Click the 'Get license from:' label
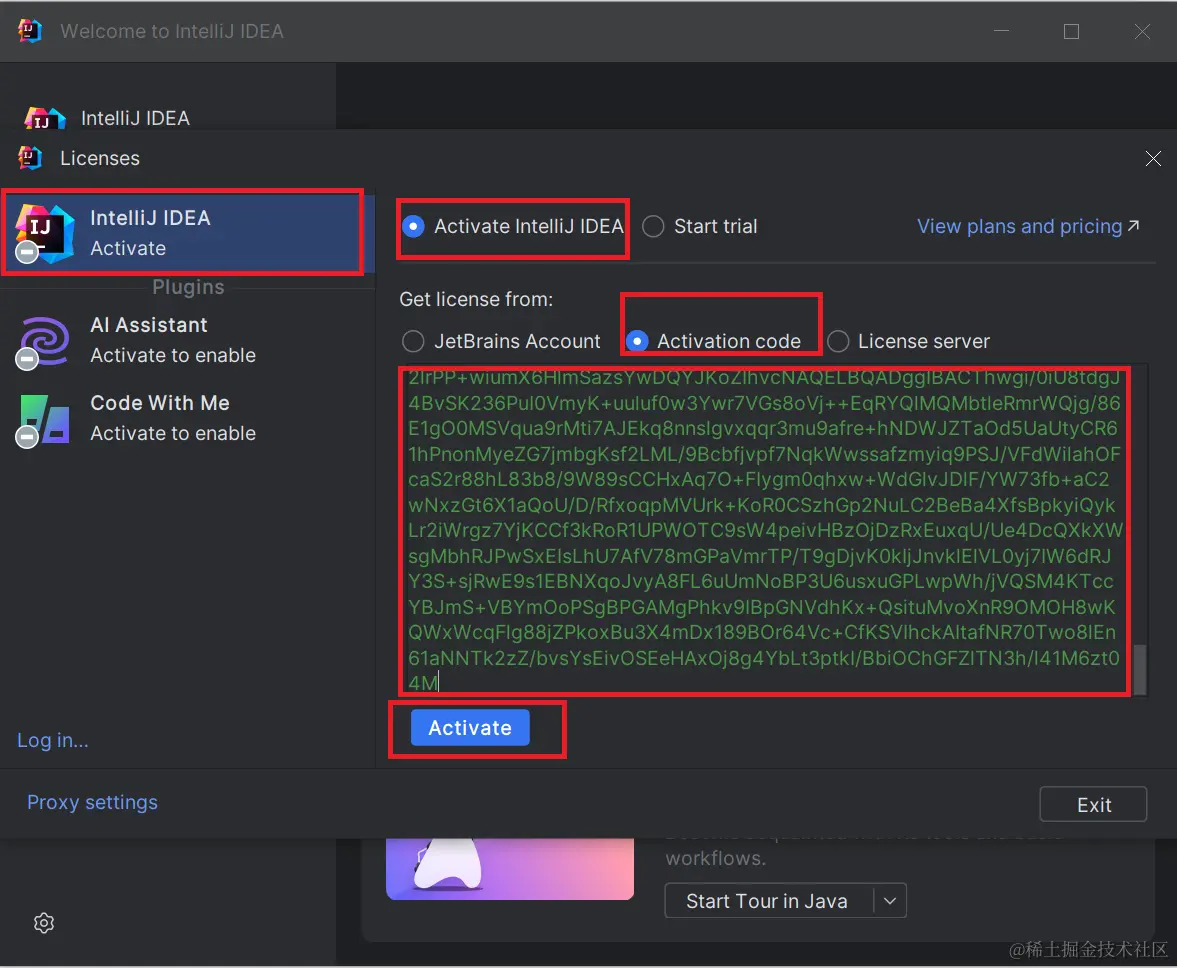Image resolution: width=1177 pixels, height=968 pixels. coord(476,299)
